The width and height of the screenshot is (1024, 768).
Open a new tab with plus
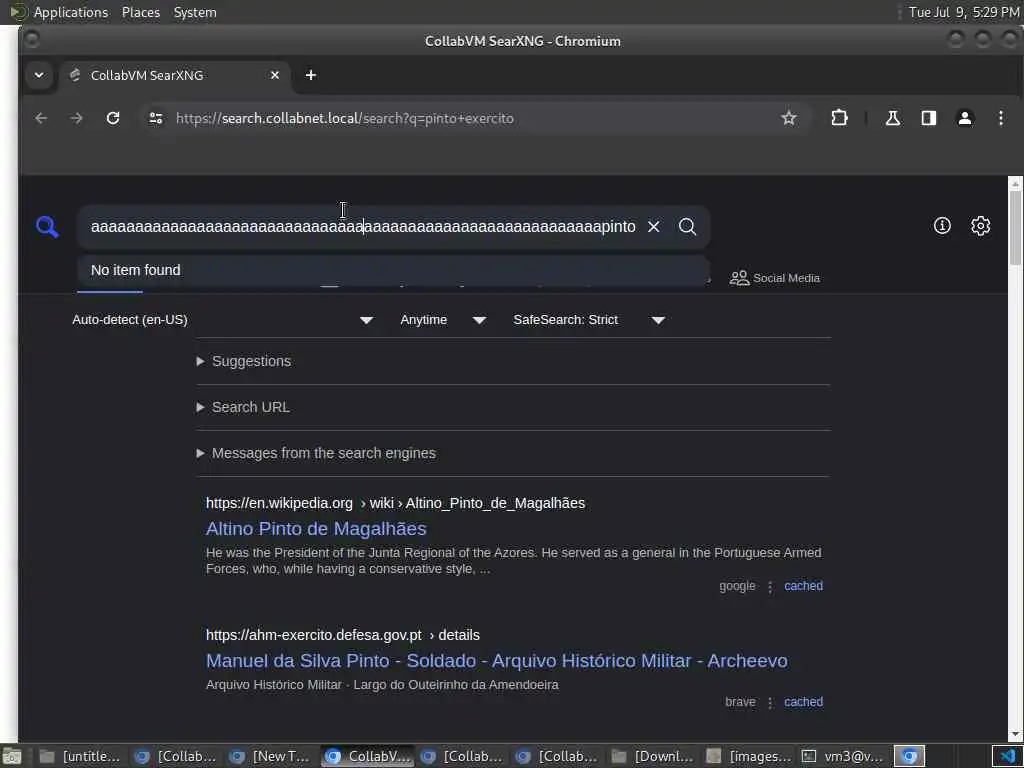(311, 75)
